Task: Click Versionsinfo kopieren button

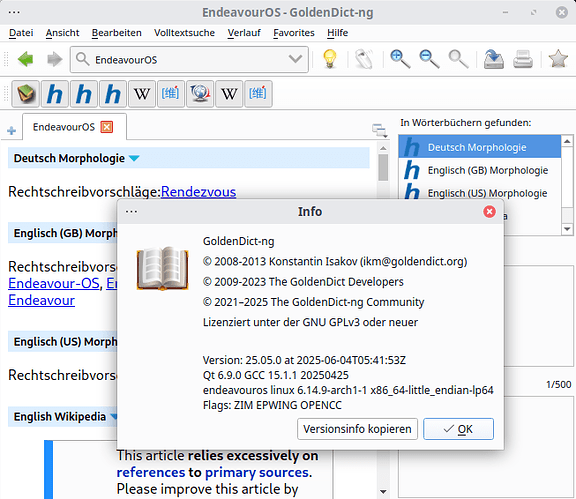Action: (x=357, y=429)
